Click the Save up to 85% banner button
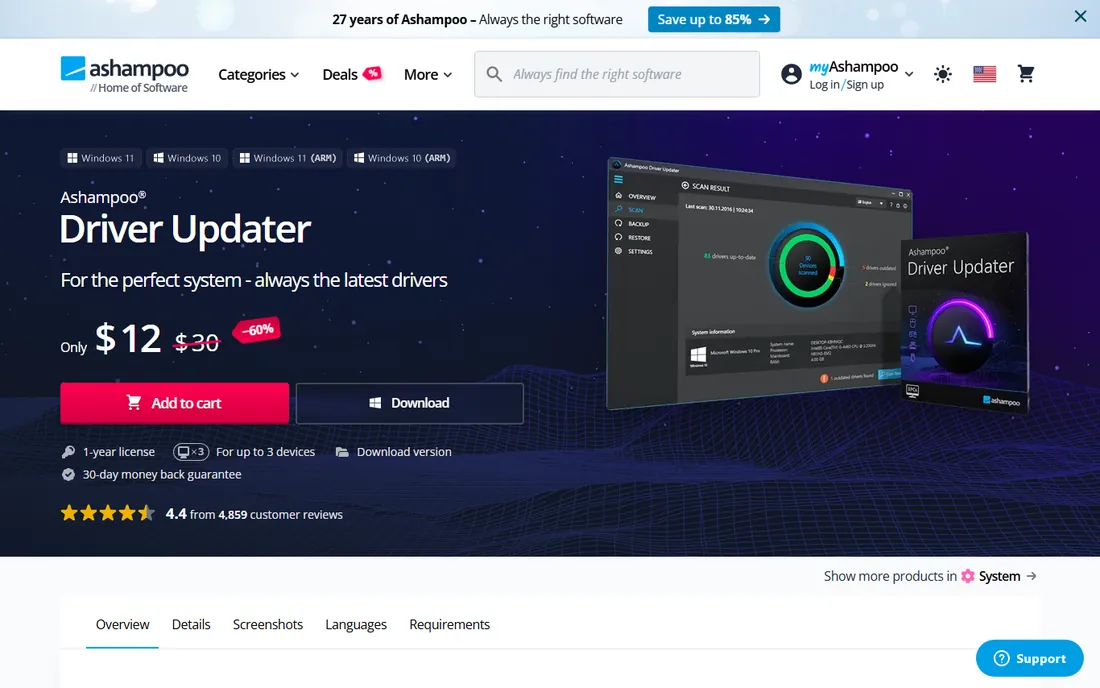 pyautogui.click(x=713, y=20)
